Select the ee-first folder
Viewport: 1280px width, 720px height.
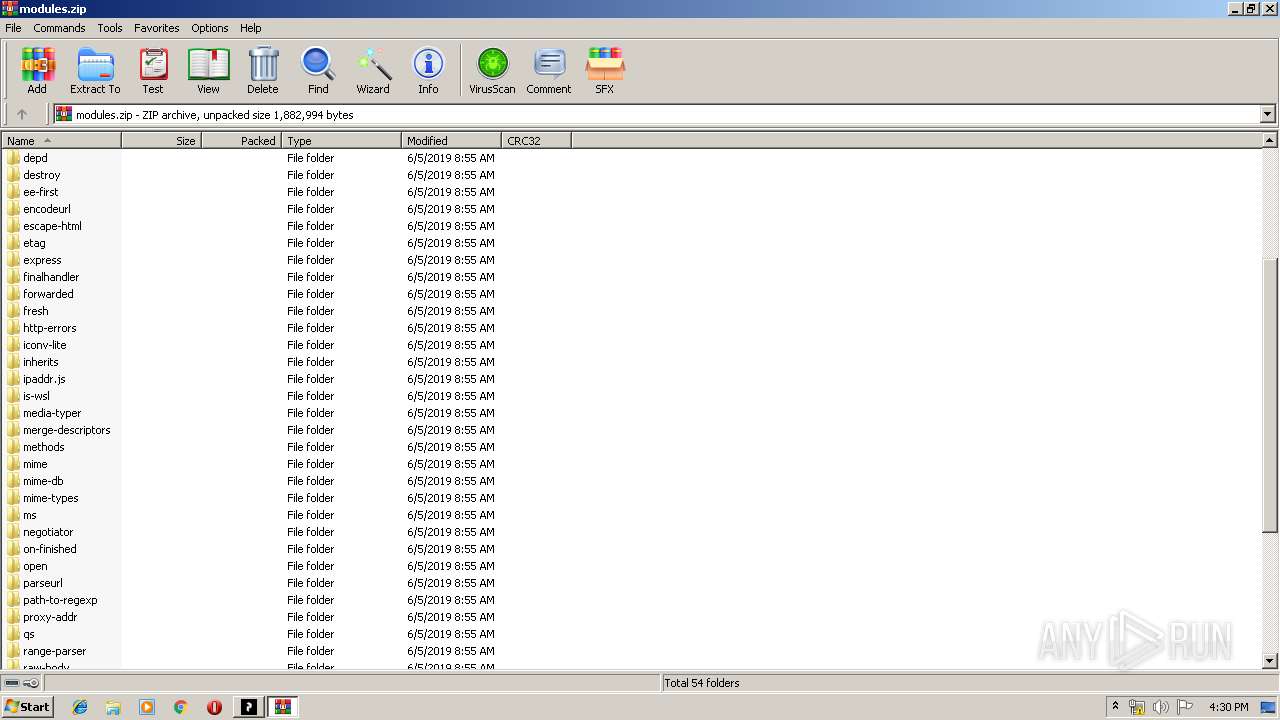(x=40, y=192)
